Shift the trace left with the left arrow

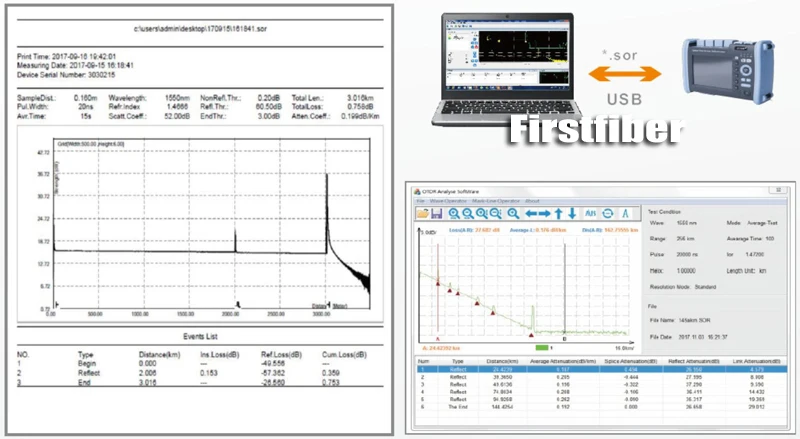coord(531,213)
